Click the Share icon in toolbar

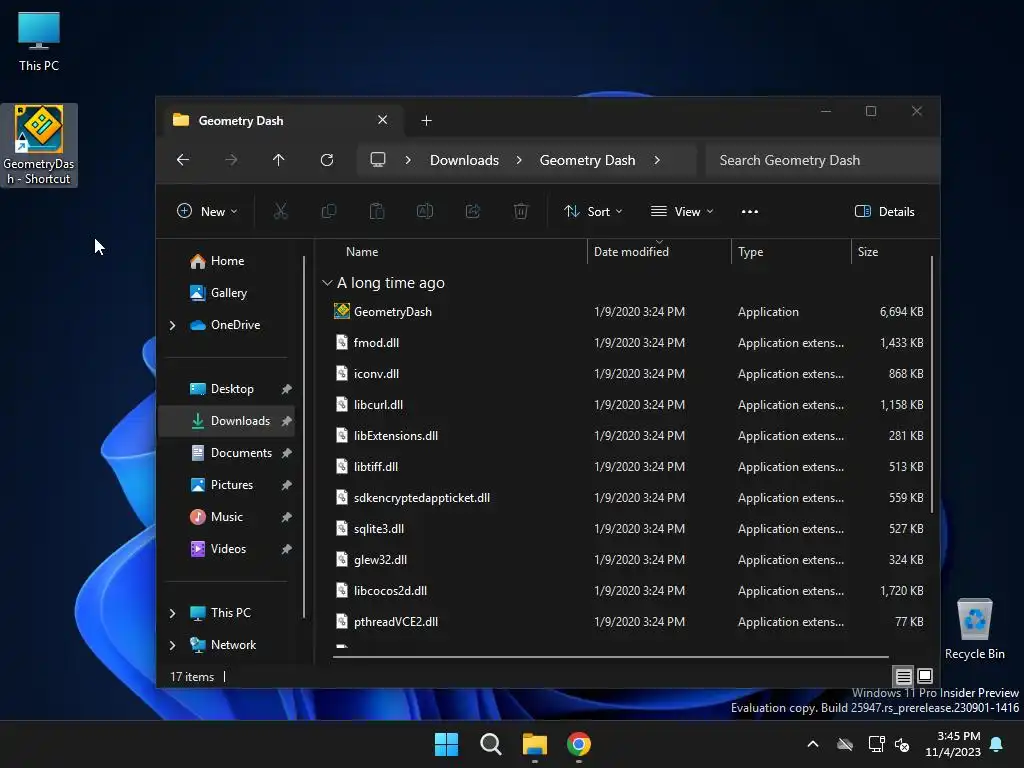pyautogui.click(x=473, y=211)
